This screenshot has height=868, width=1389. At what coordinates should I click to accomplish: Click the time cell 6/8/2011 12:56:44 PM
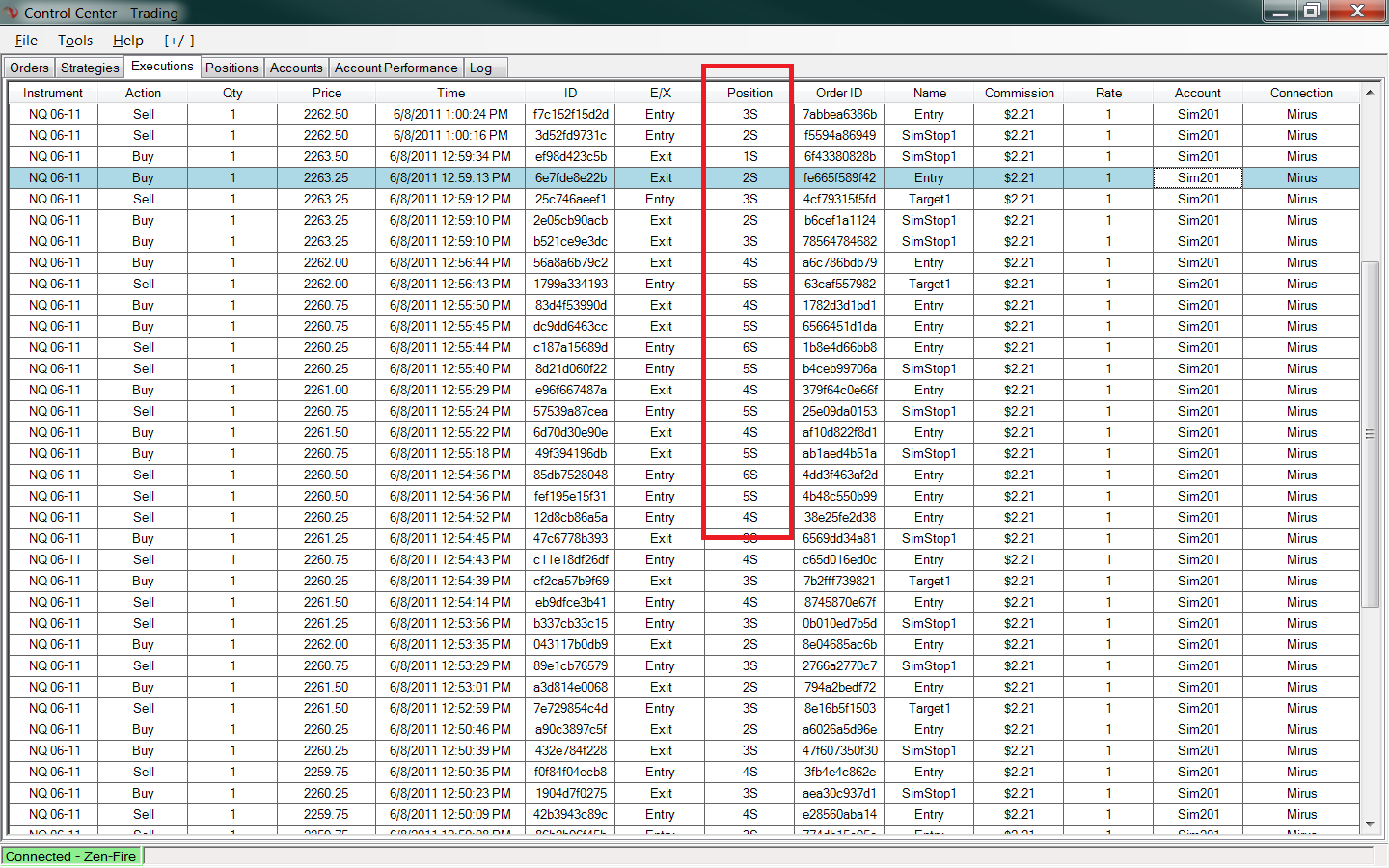[x=450, y=262]
